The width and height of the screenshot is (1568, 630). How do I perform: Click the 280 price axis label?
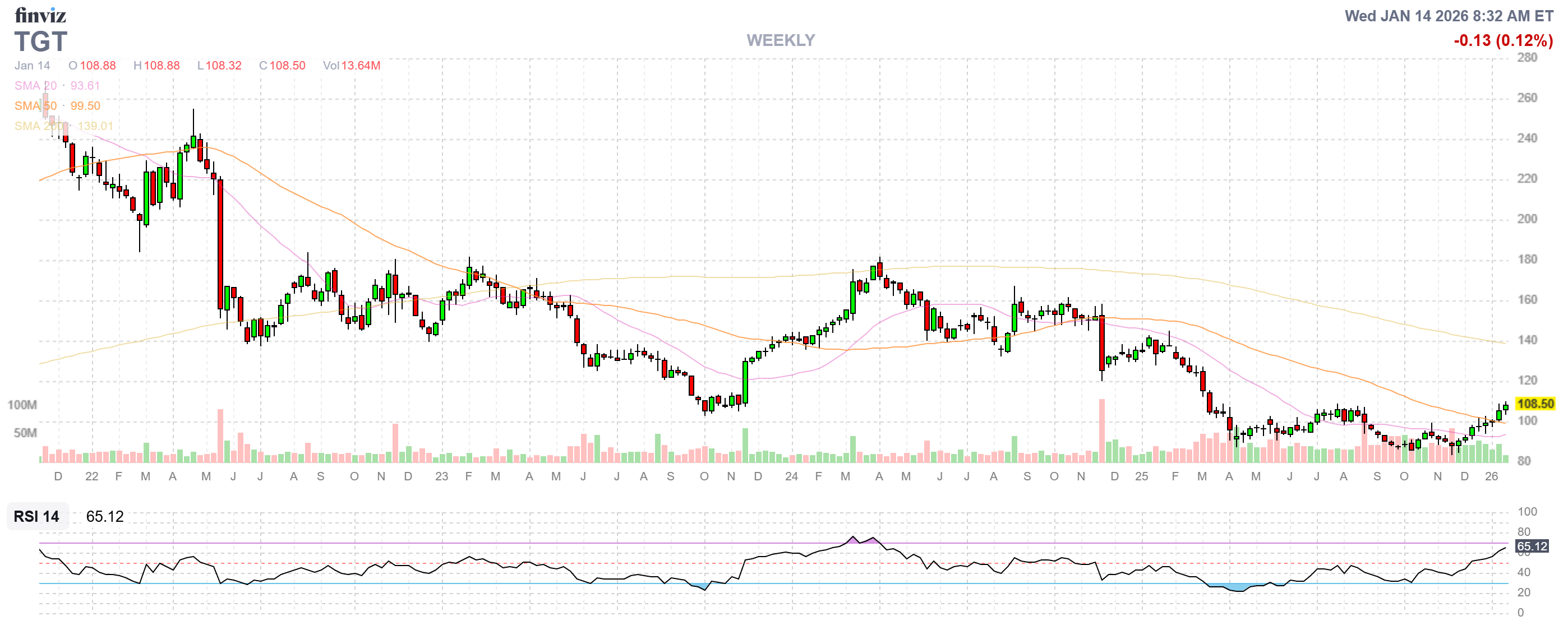tap(1527, 58)
